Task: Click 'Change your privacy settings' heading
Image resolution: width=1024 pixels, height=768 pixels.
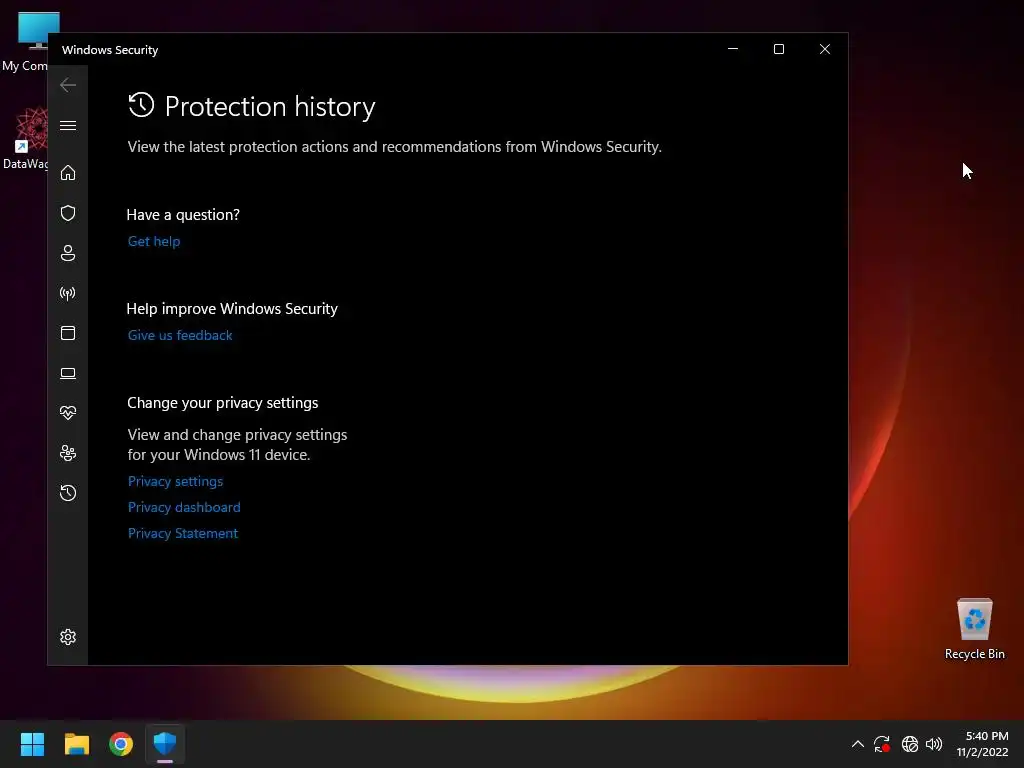Action: (x=223, y=403)
